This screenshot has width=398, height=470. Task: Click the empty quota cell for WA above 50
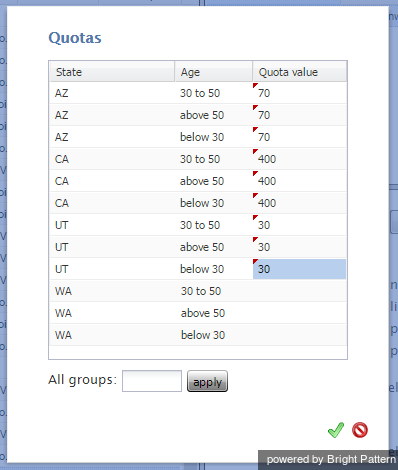[x=300, y=313]
